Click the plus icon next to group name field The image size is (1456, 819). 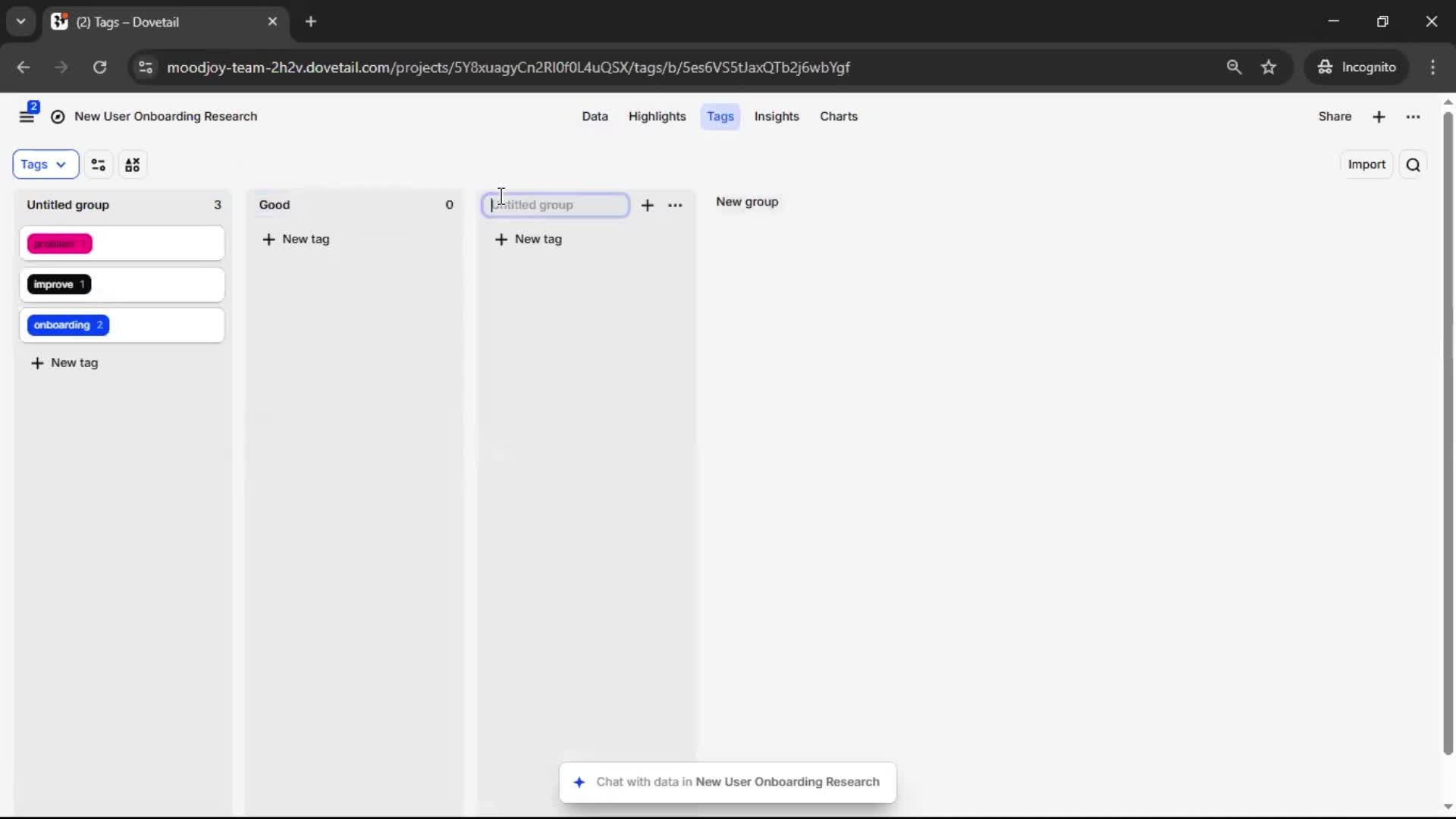[x=647, y=206]
